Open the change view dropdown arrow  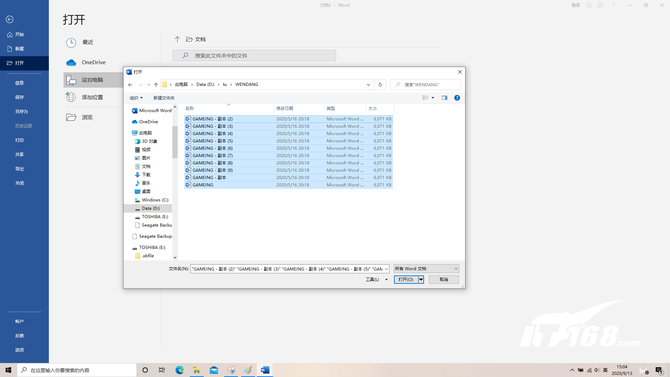click(x=433, y=98)
